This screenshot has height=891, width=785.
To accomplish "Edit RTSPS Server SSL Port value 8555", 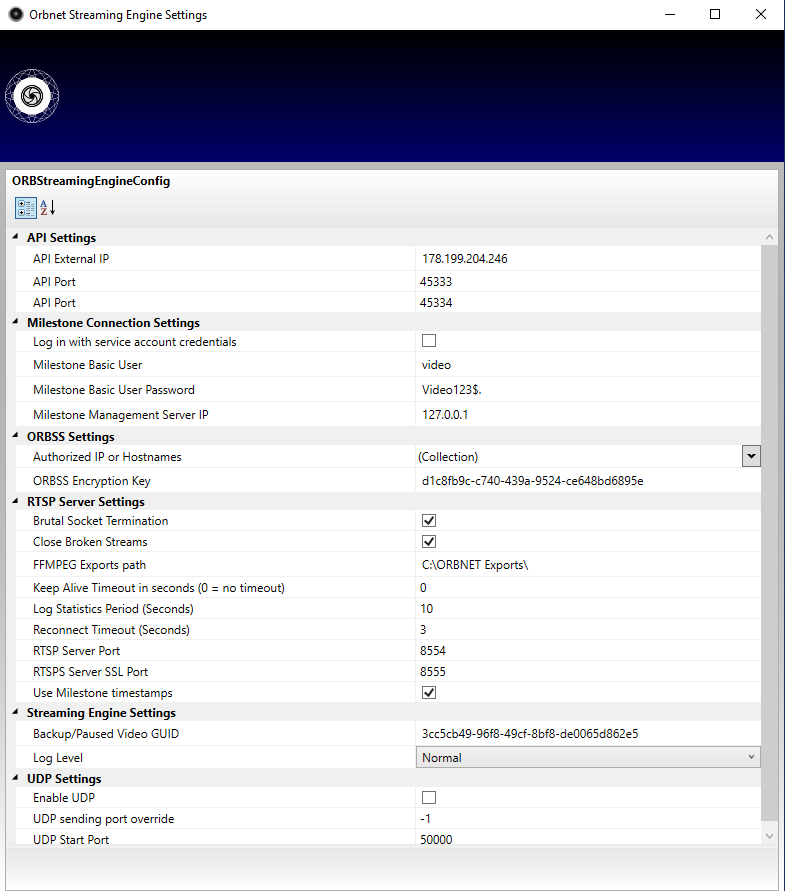I will (x=588, y=672).
